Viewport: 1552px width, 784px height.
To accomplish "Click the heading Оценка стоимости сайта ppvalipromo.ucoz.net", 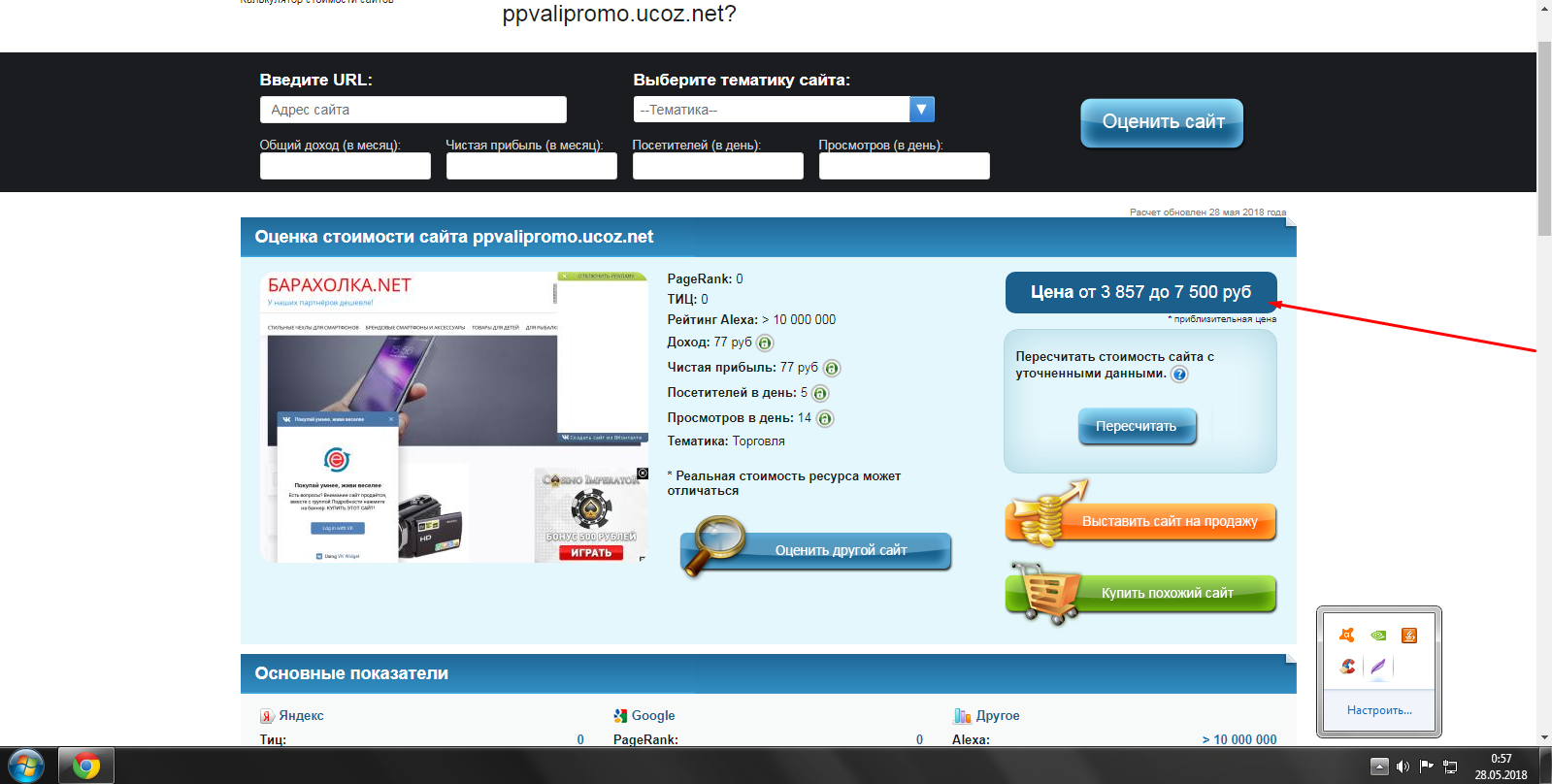I will tap(454, 237).
